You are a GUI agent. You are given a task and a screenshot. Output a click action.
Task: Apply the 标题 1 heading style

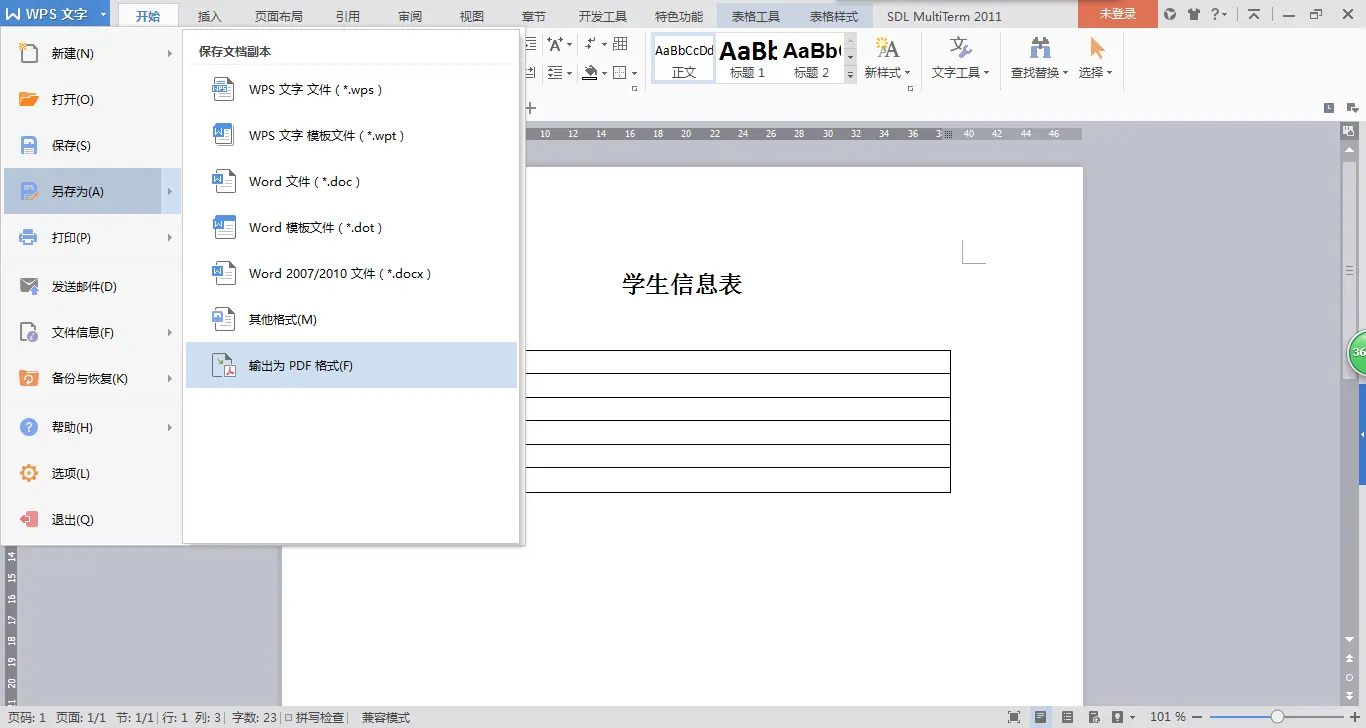(748, 58)
